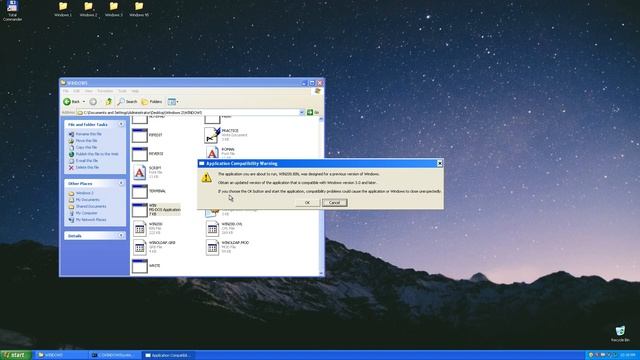Viewport: 640px width, 360px height.
Task: Click the Forward button in Explorer toolbar
Action: [93, 102]
